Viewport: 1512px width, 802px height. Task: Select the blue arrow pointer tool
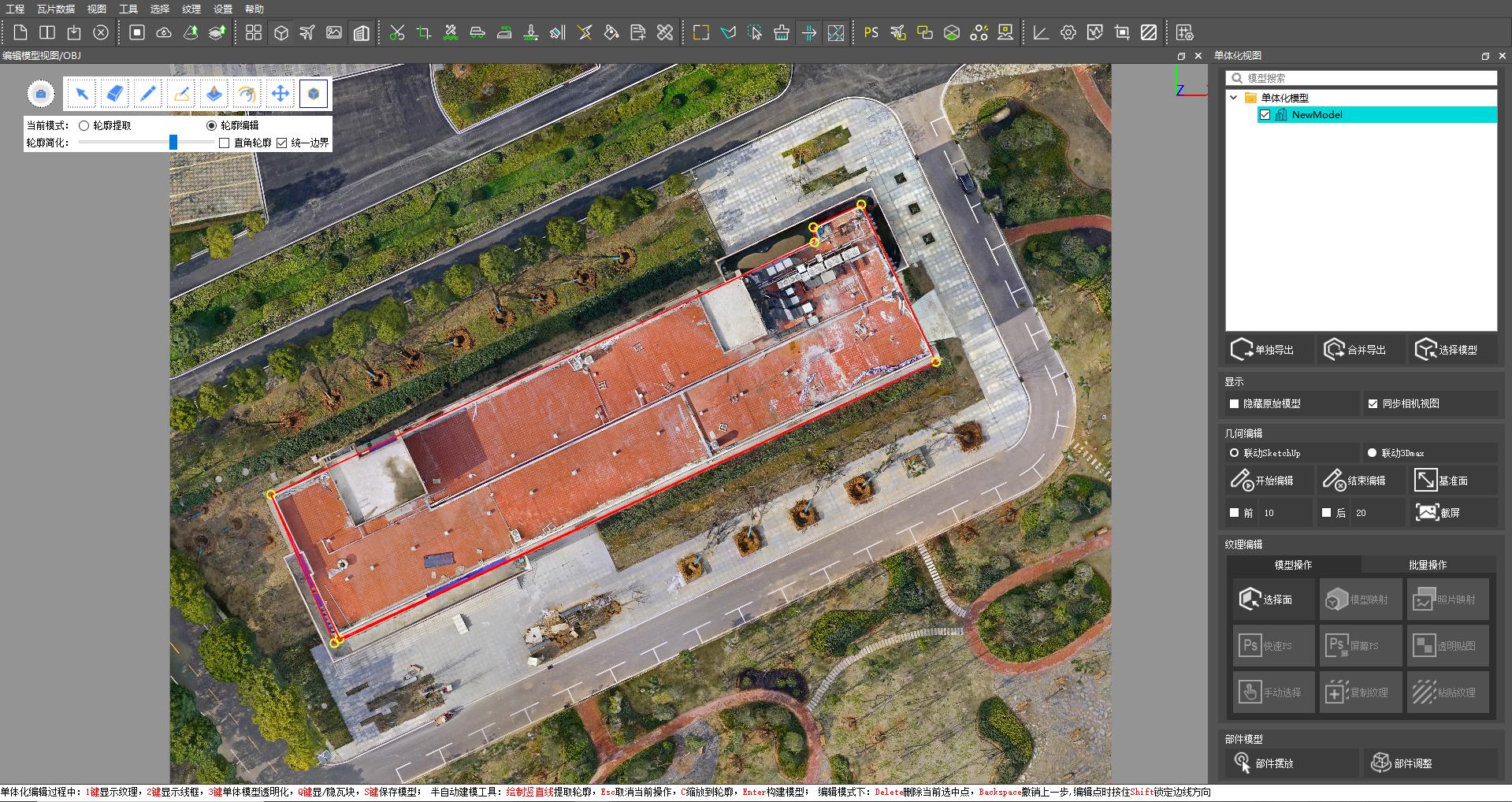tap(81, 94)
